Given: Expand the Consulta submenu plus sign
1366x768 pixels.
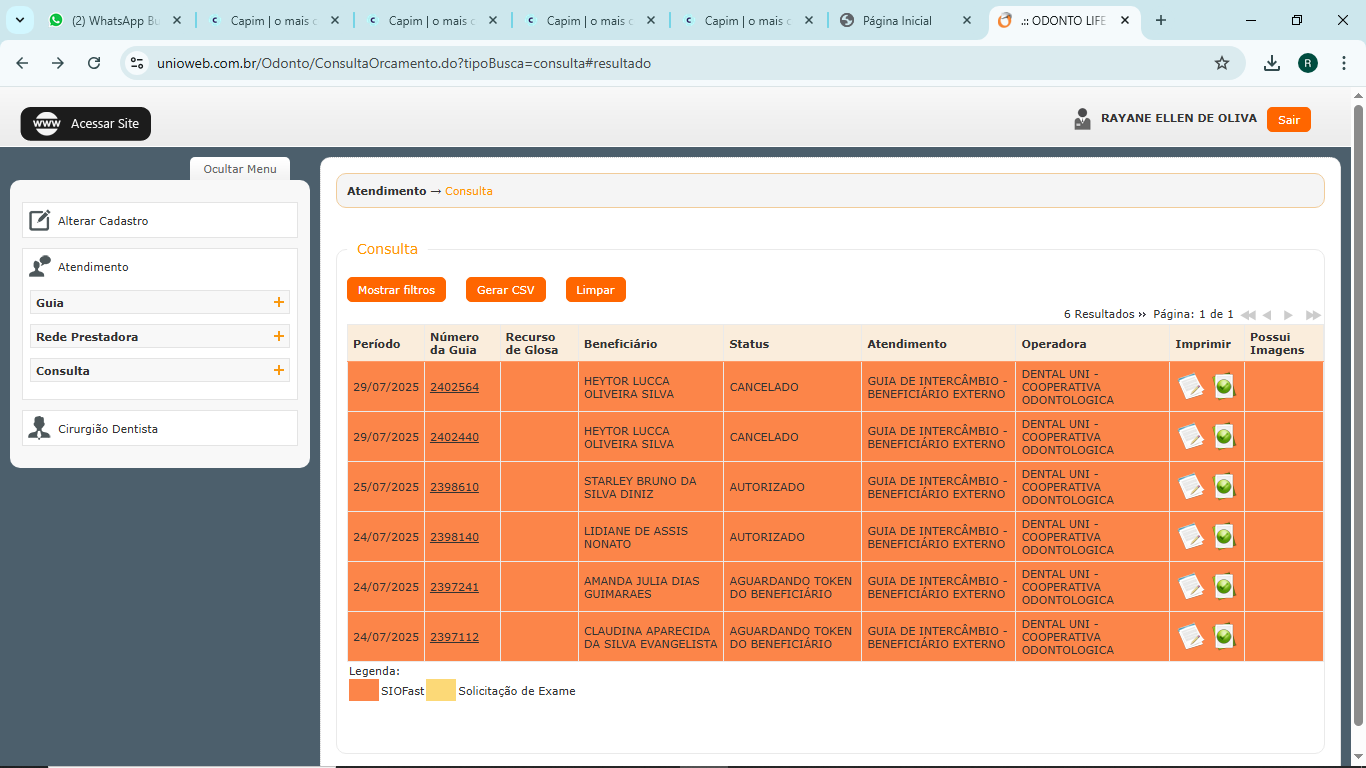Looking at the screenshot, I should pos(278,371).
